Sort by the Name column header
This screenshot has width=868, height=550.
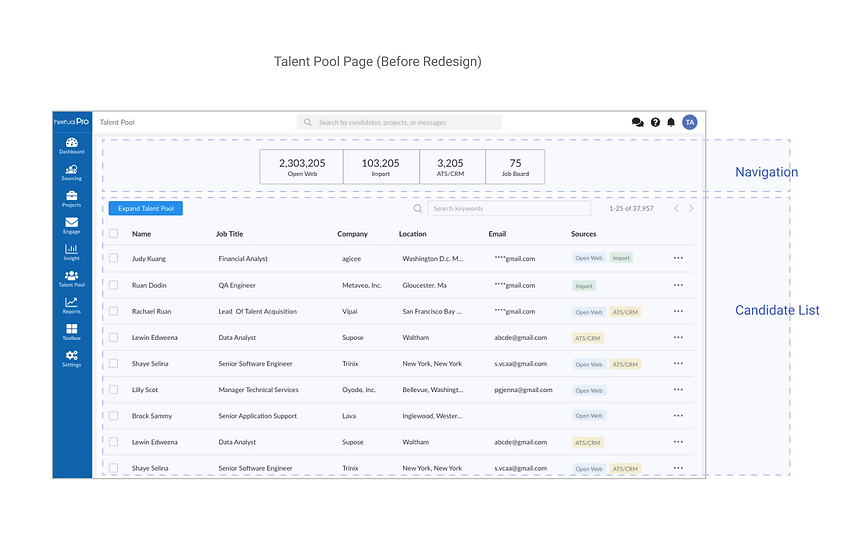coord(142,234)
